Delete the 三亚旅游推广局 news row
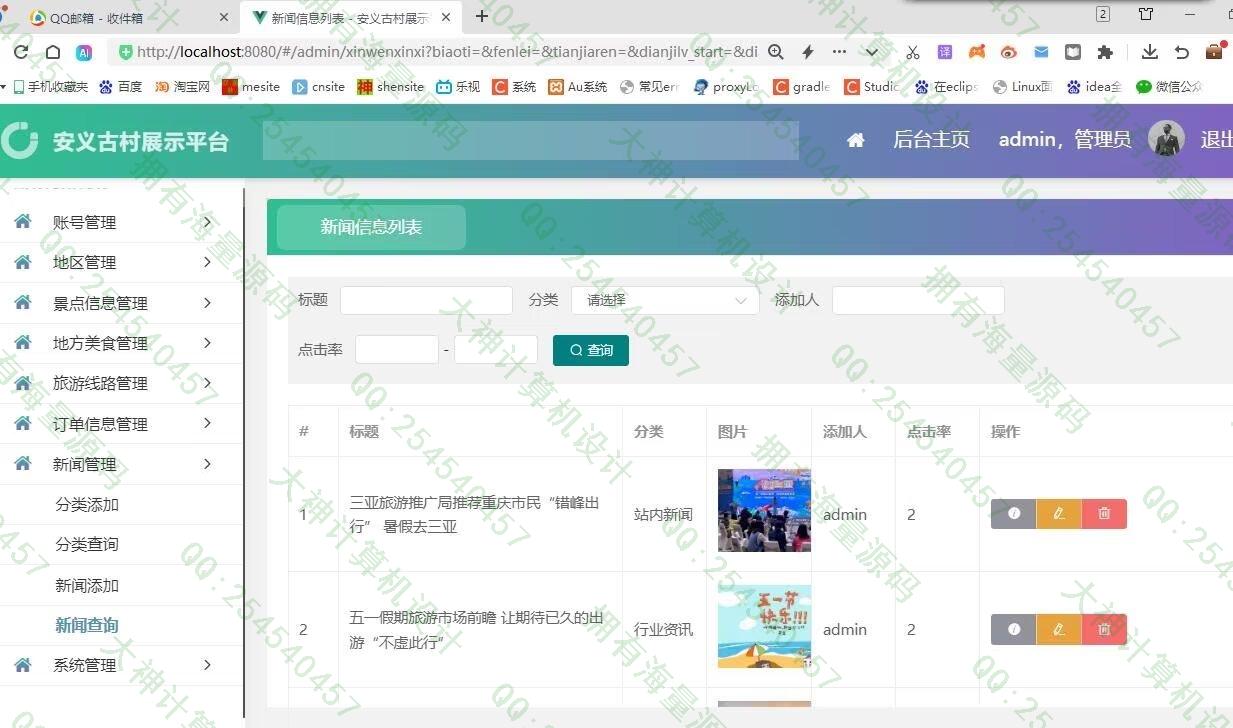1233x728 pixels. click(x=1104, y=514)
